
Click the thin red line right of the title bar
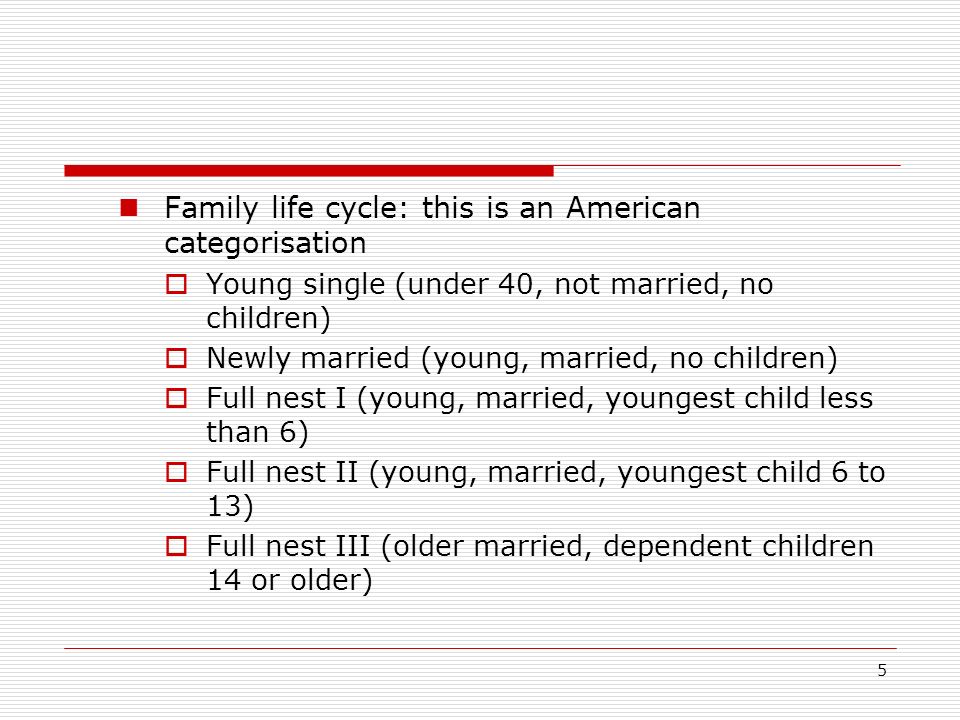727,165
